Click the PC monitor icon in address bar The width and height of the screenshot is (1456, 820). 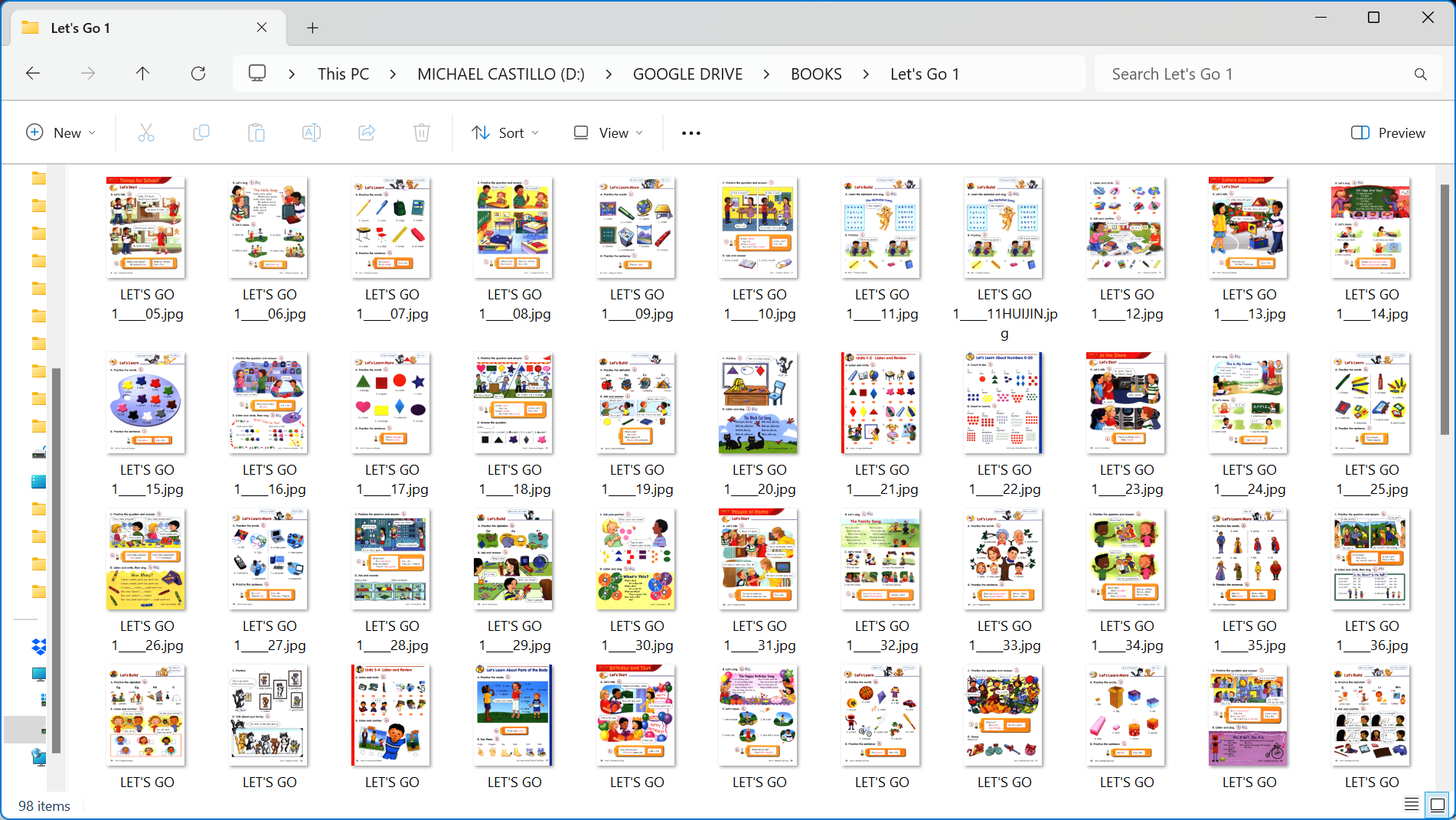[257, 74]
